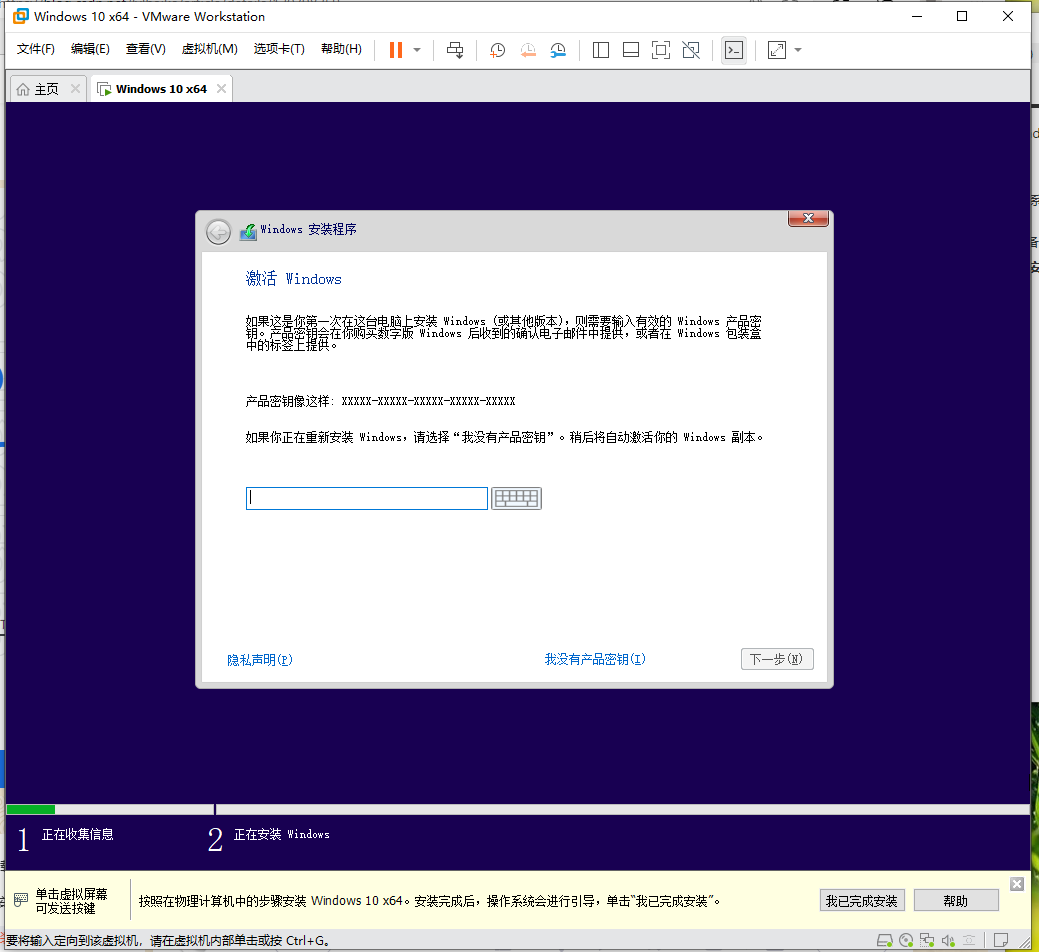Close the 主页 tab
This screenshot has width=1039, height=952.
pos(76,88)
